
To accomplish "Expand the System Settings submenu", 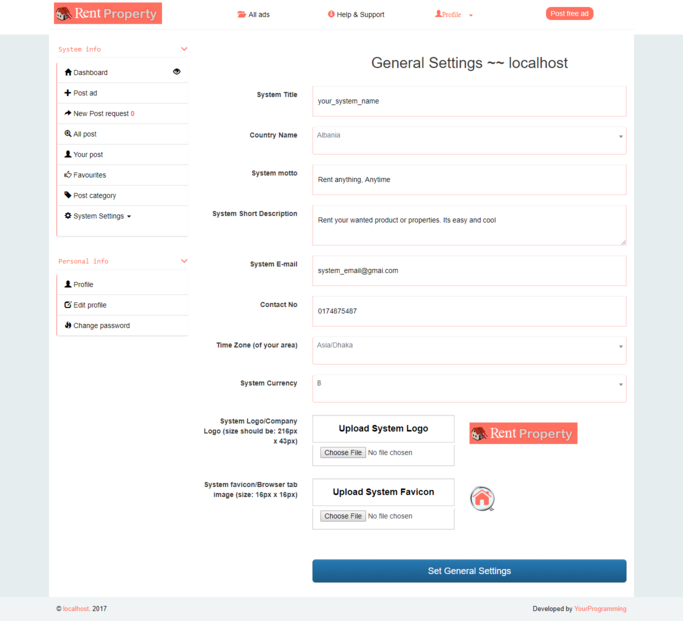I will tap(100, 216).
